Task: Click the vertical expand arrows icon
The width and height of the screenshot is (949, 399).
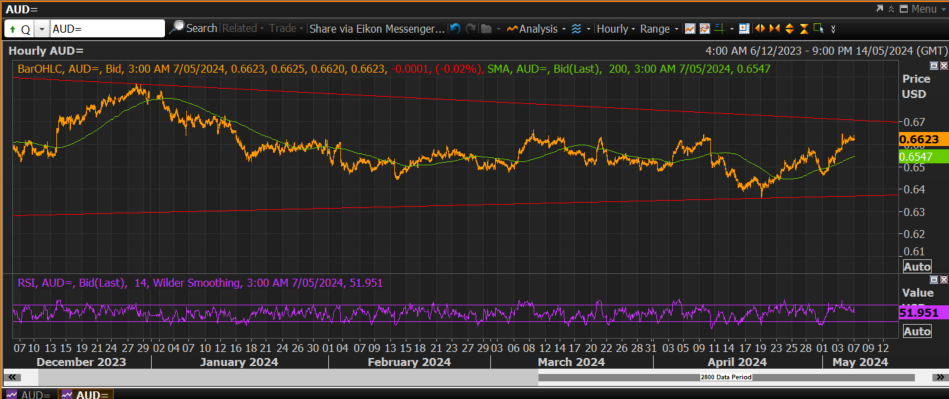Action: pyautogui.click(x=789, y=28)
